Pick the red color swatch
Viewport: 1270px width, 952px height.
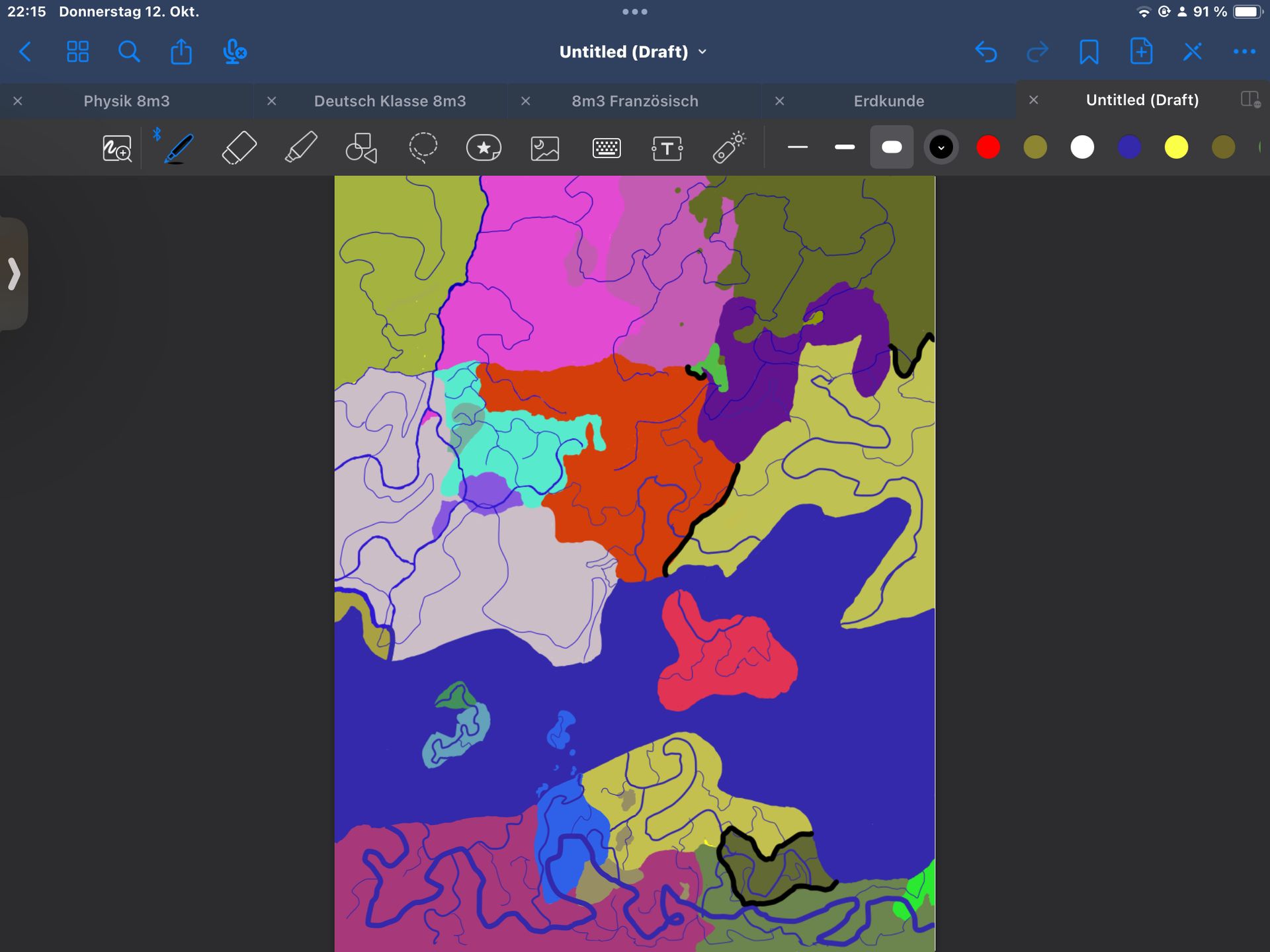(988, 147)
